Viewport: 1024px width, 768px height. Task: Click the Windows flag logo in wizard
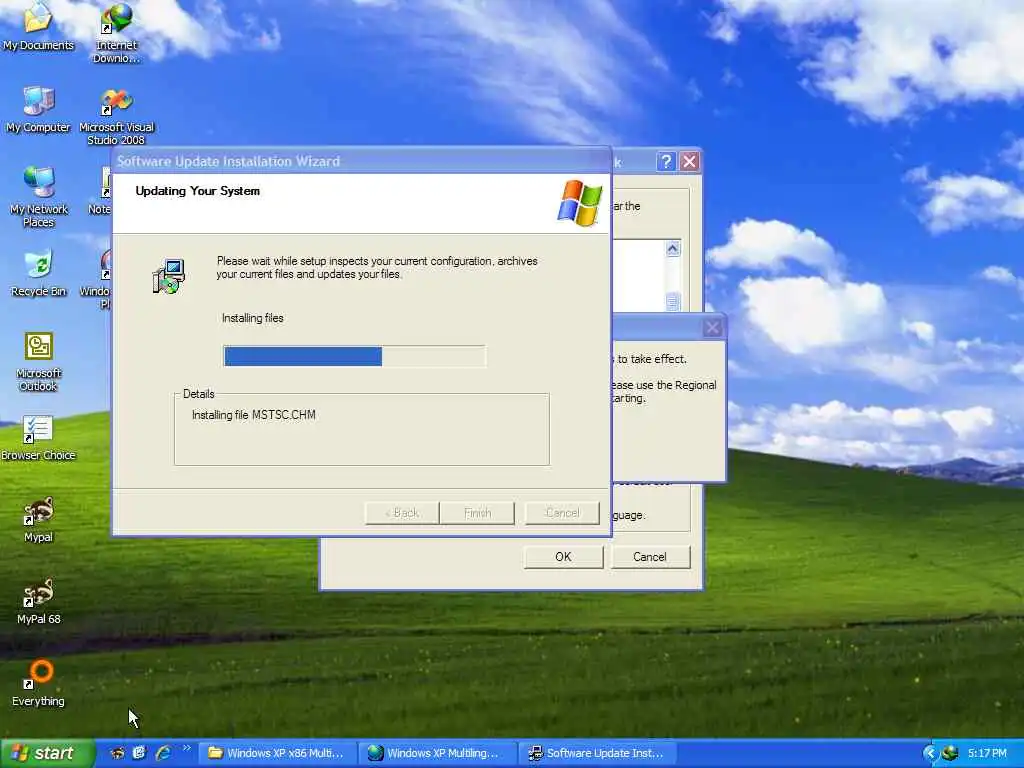click(x=579, y=203)
